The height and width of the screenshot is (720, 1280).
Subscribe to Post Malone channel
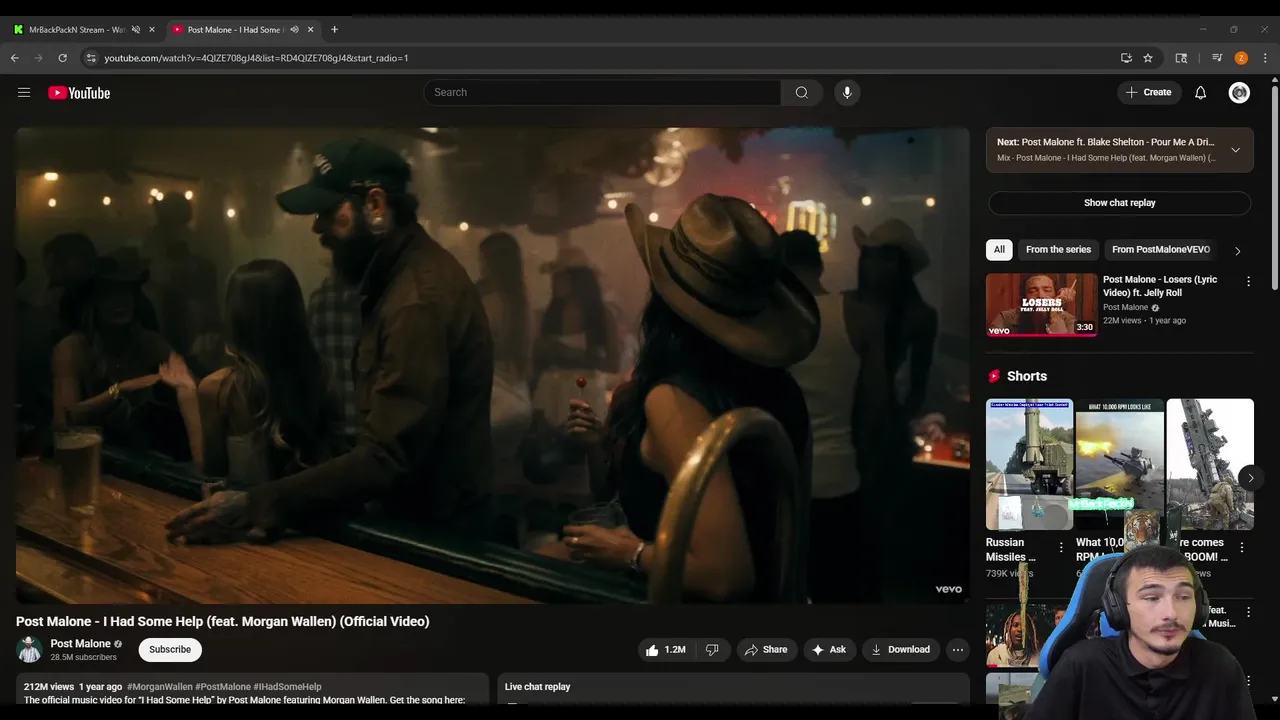tap(170, 650)
